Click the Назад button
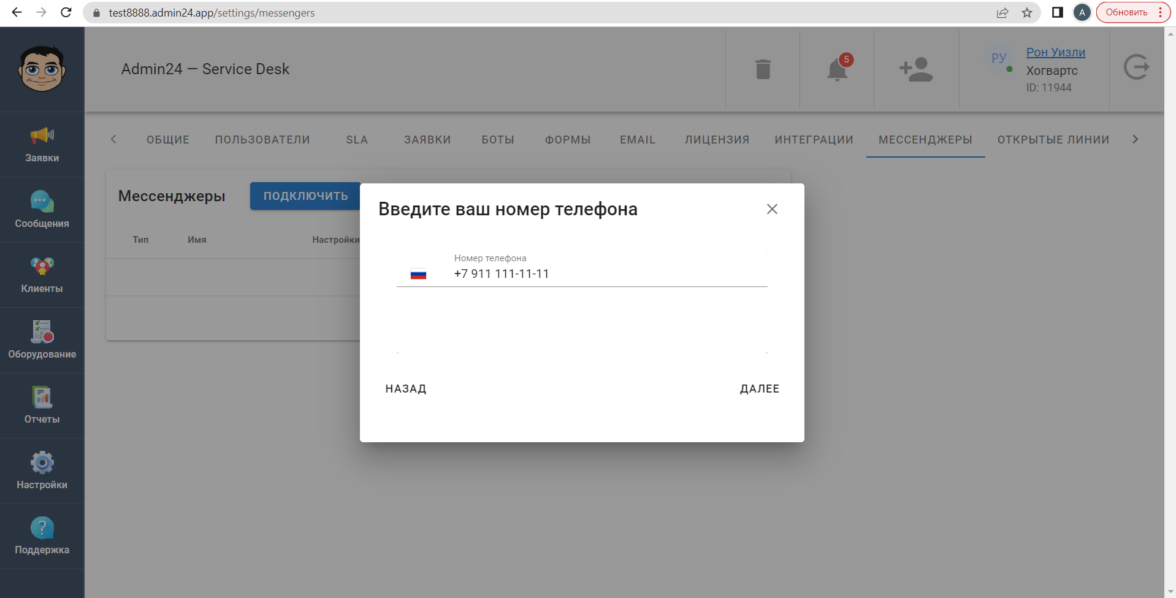 (x=406, y=389)
